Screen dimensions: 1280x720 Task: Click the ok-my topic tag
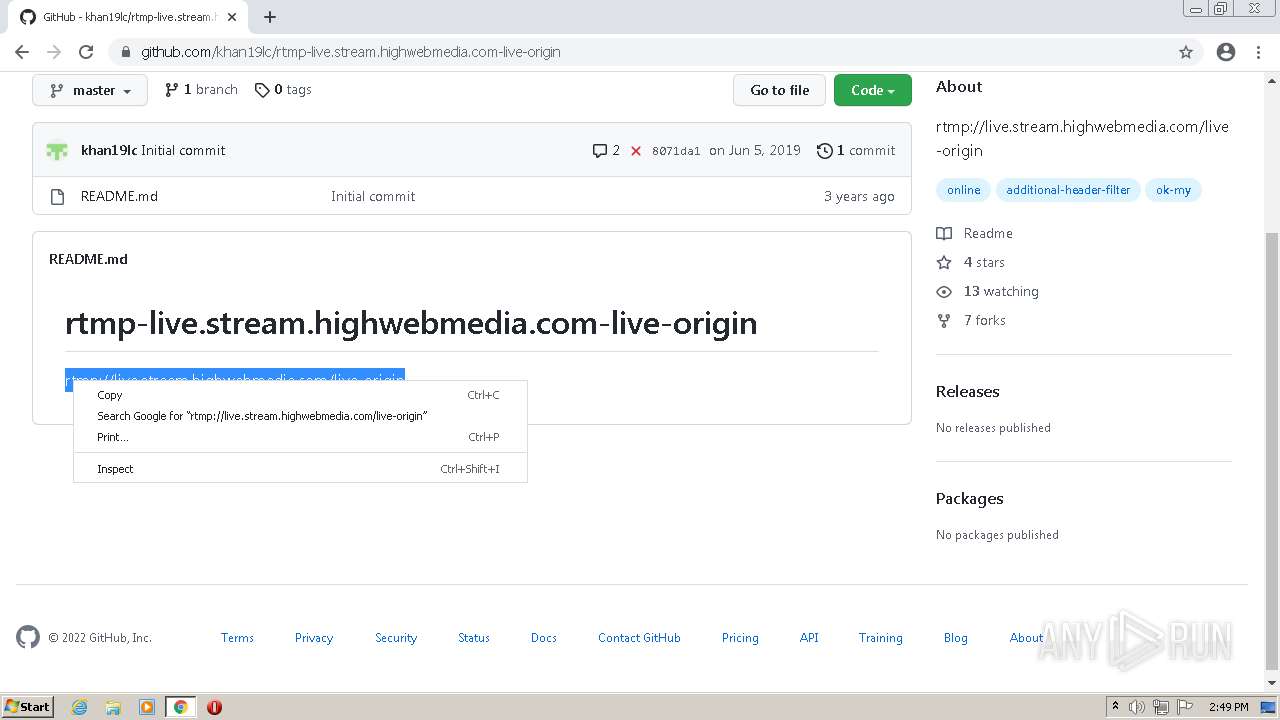(x=1173, y=190)
